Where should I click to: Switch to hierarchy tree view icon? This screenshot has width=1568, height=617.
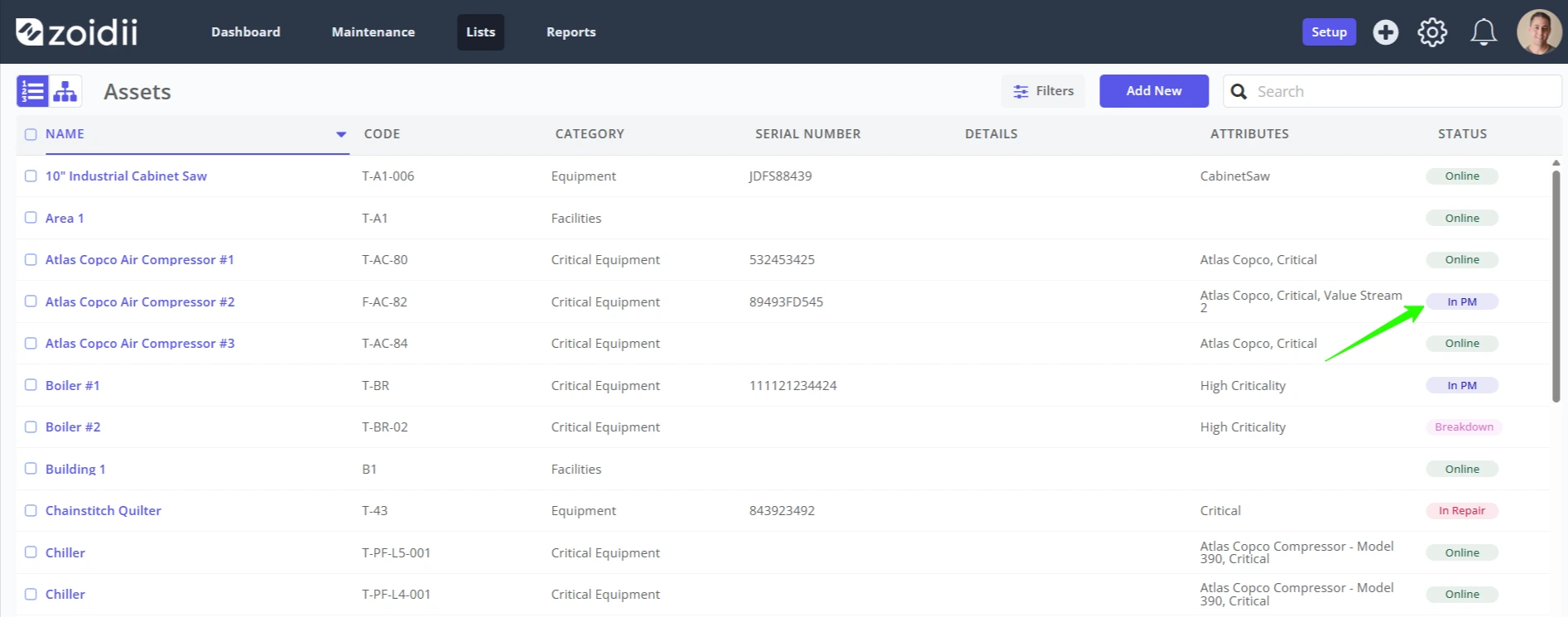(65, 91)
